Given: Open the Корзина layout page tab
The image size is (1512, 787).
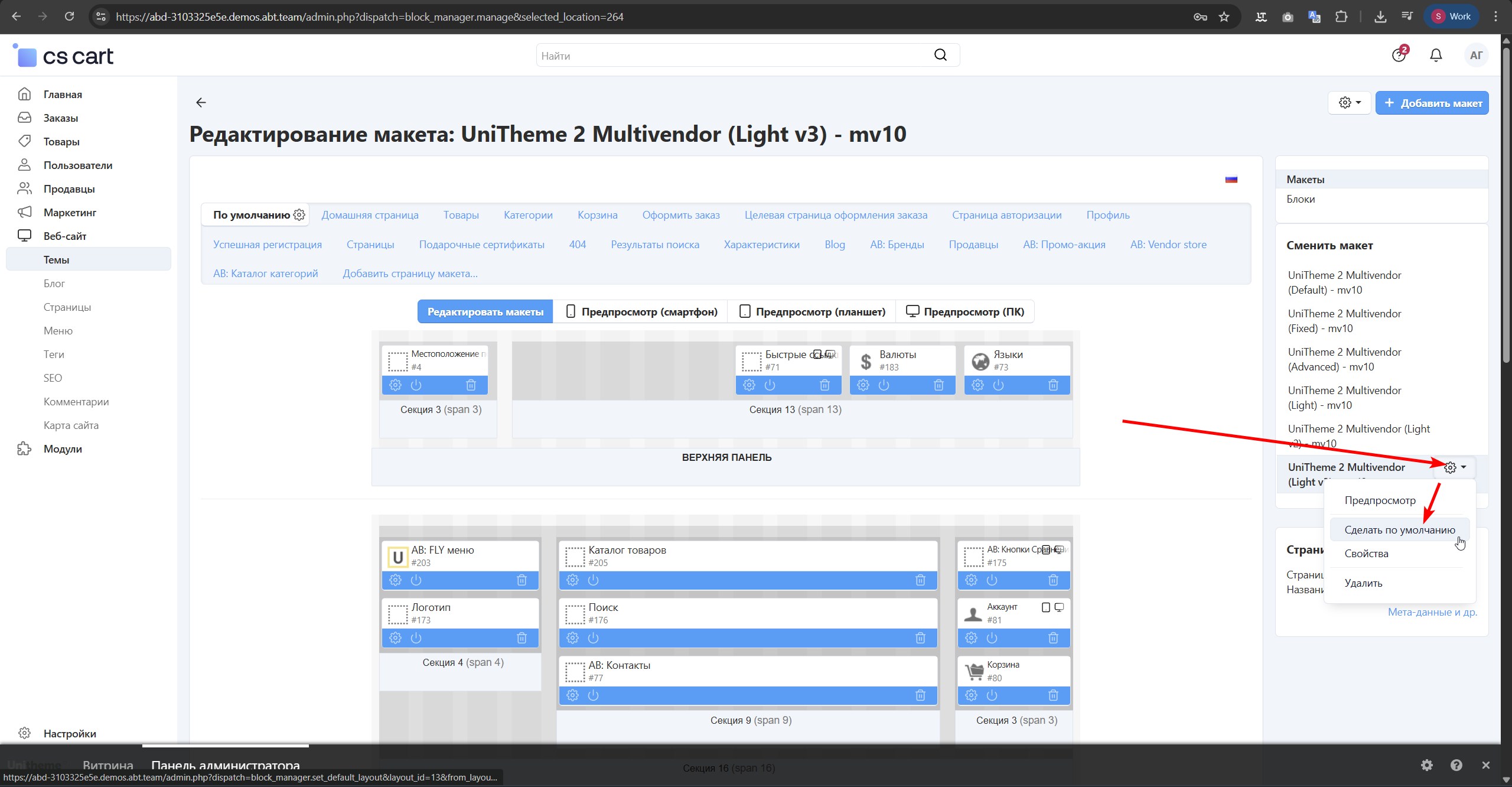Looking at the screenshot, I should pyautogui.click(x=597, y=215).
